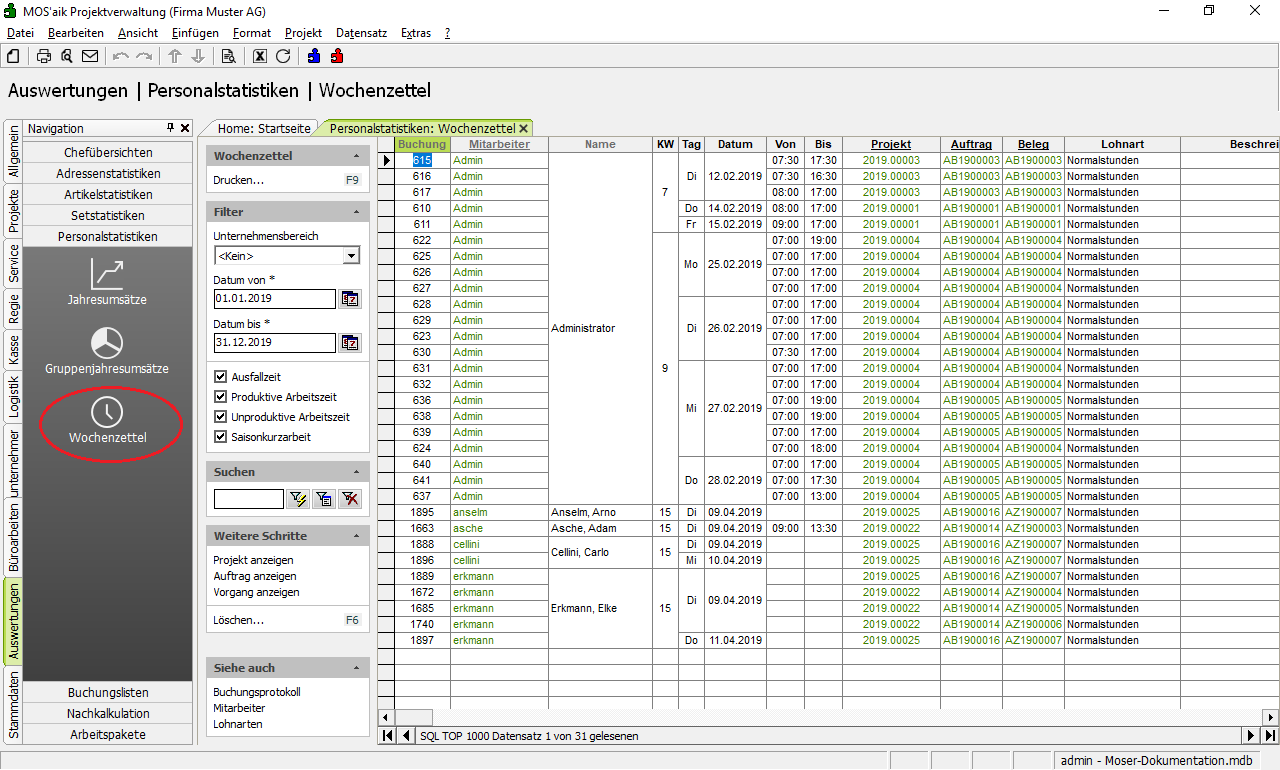Viewport: 1280px width, 770px height.
Task: Click the search input field under Suchen
Action: coord(248,499)
